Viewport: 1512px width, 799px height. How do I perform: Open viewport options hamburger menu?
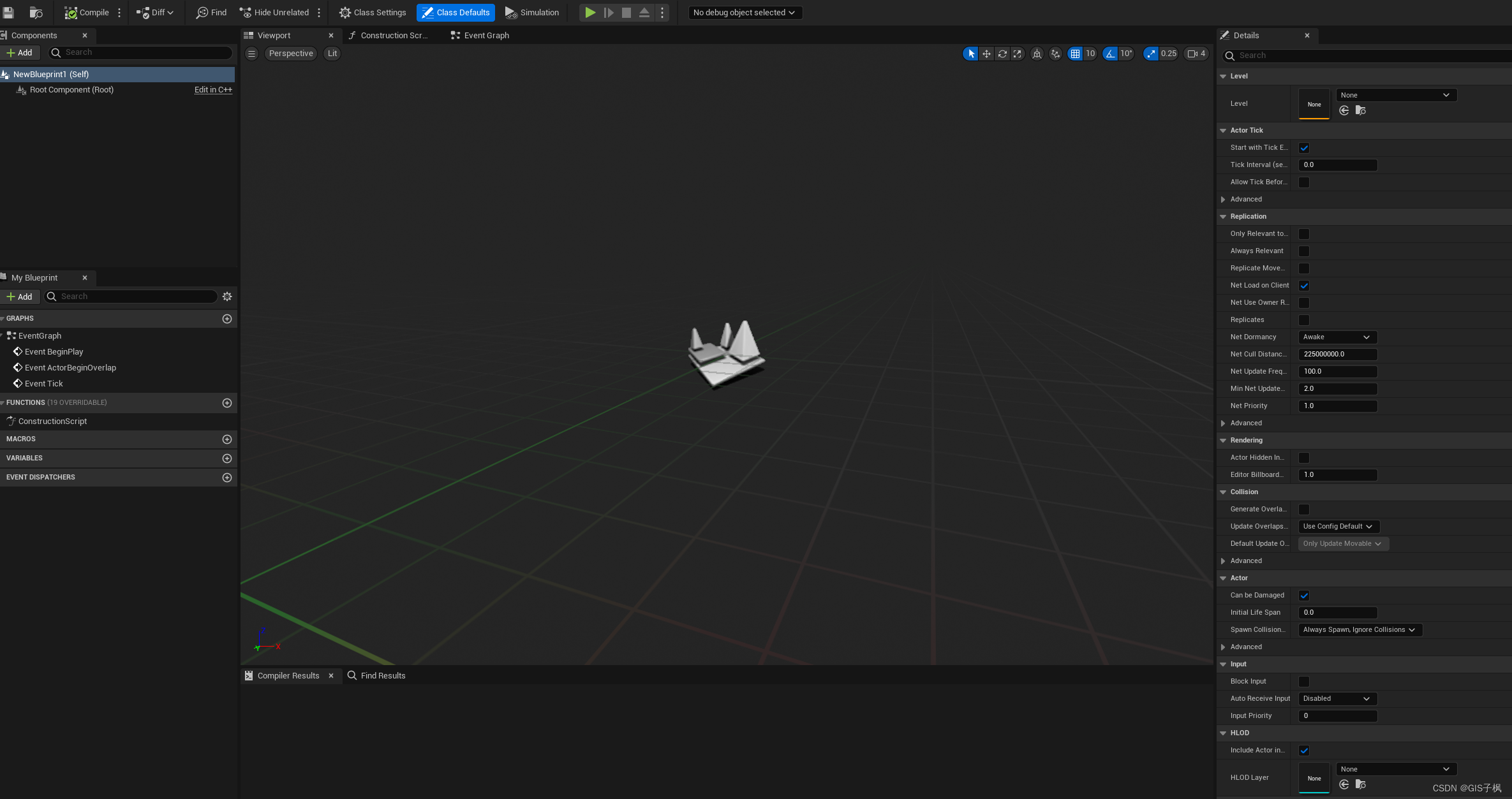pyautogui.click(x=251, y=54)
